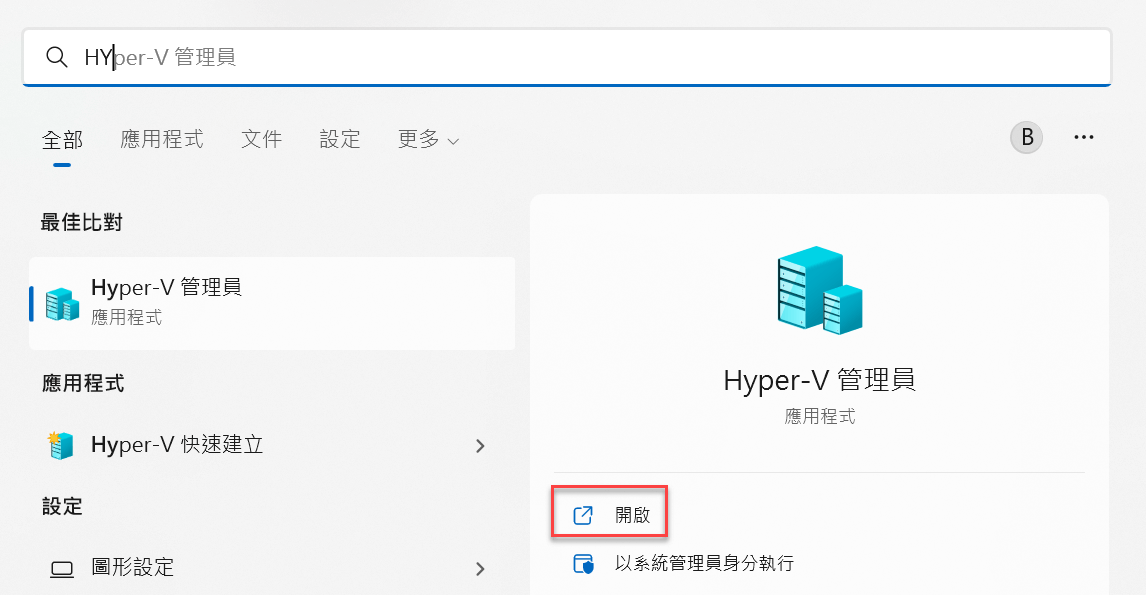Image resolution: width=1146 pixels, height=595 pixels.
Task: Select Hyper-V 管理員 best match result
Action: (272, 303)
